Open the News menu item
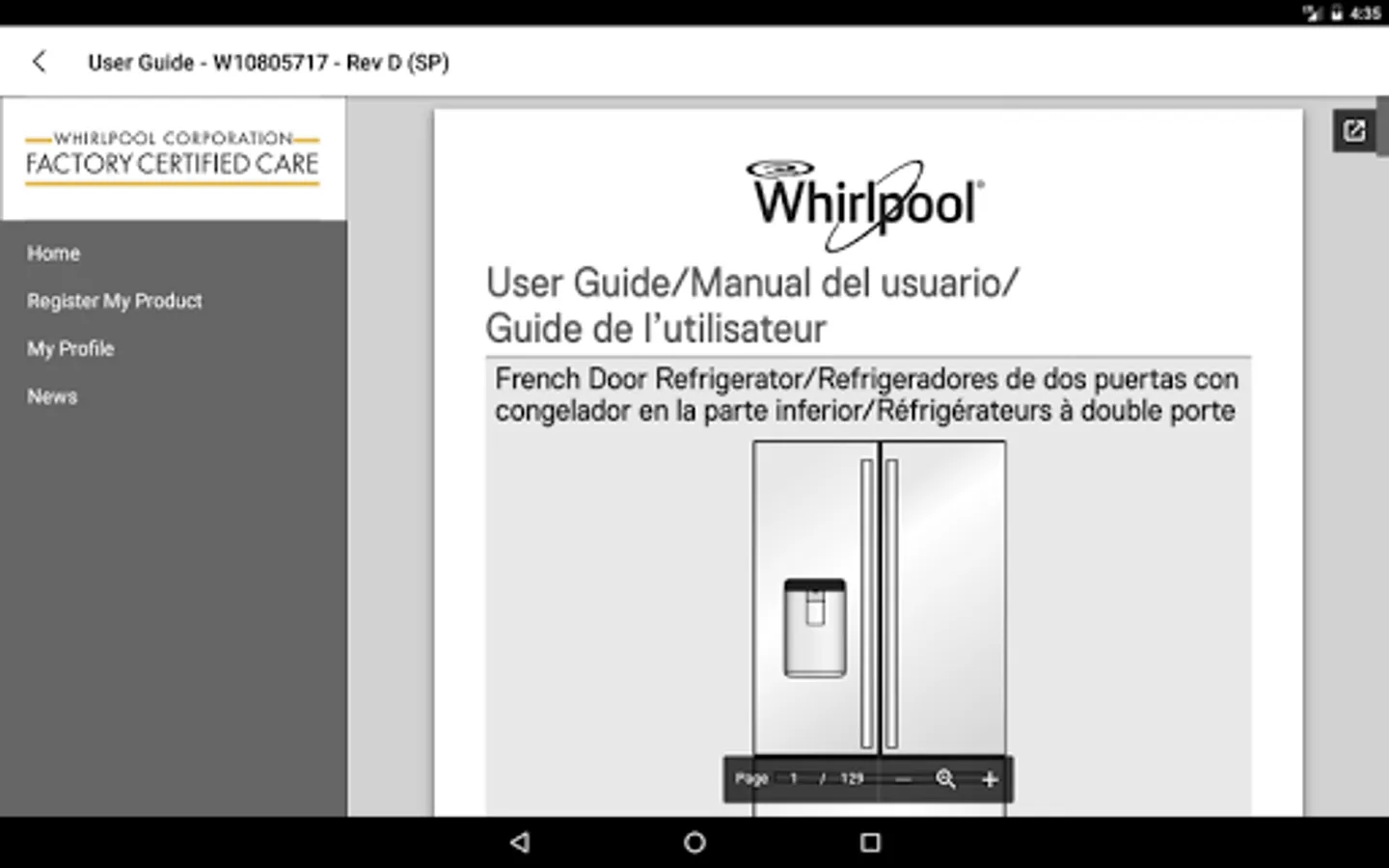The image size is (1389, 868). (x=52, y=396)
